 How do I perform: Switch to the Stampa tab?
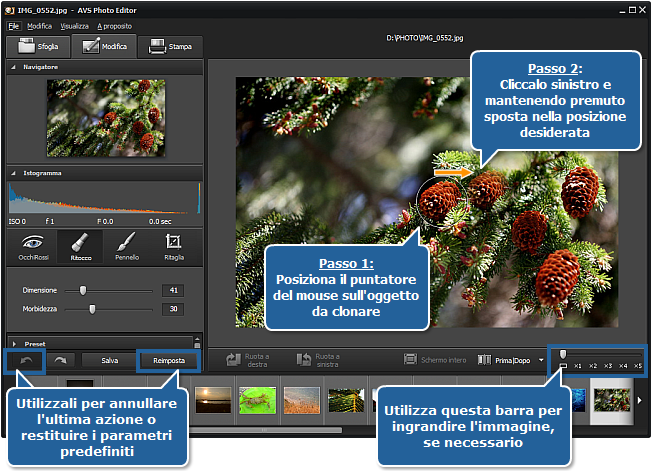pyautogui.click(x=170, y=46)
